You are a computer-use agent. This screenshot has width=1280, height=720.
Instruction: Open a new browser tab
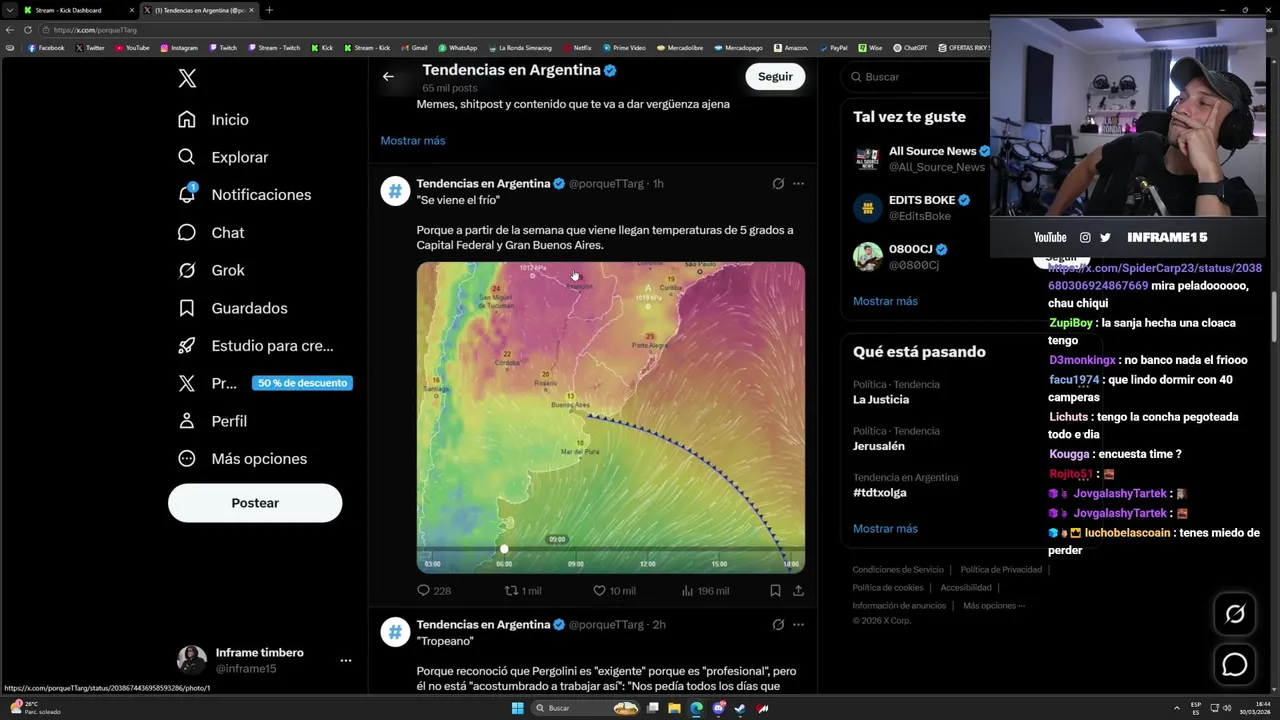269,10
